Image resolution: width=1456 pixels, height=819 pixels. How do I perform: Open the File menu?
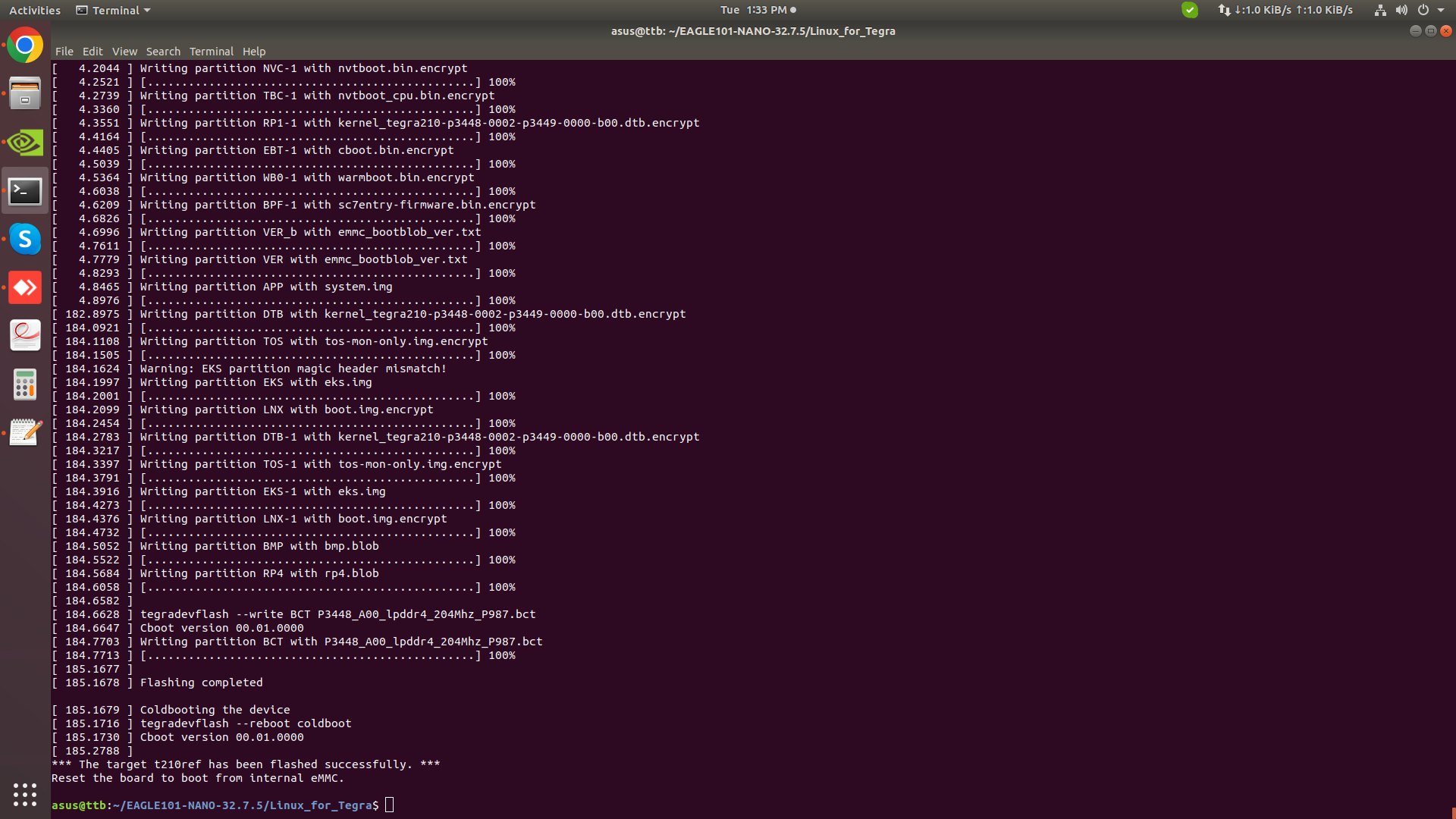point(64,52)
